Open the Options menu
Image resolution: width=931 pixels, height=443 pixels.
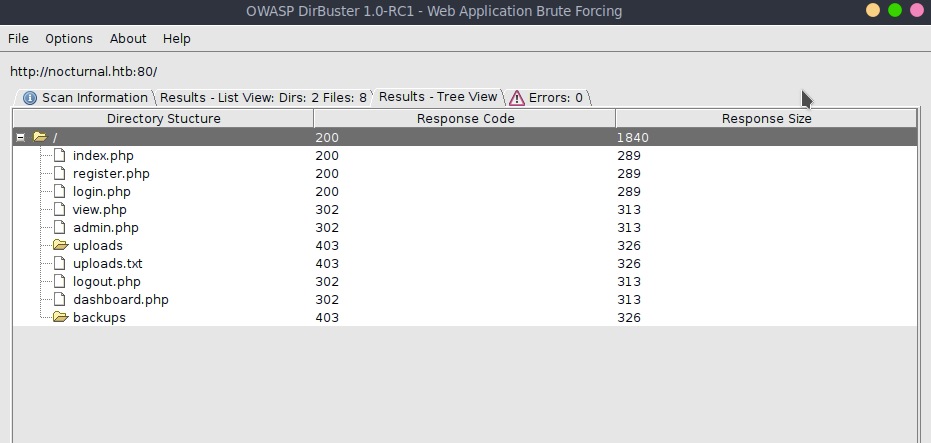pos(69,39)
